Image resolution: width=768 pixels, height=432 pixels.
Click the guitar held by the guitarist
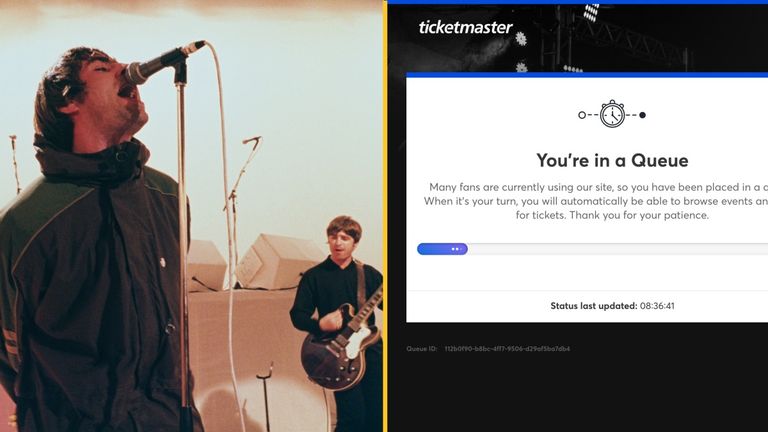[338, 339]
